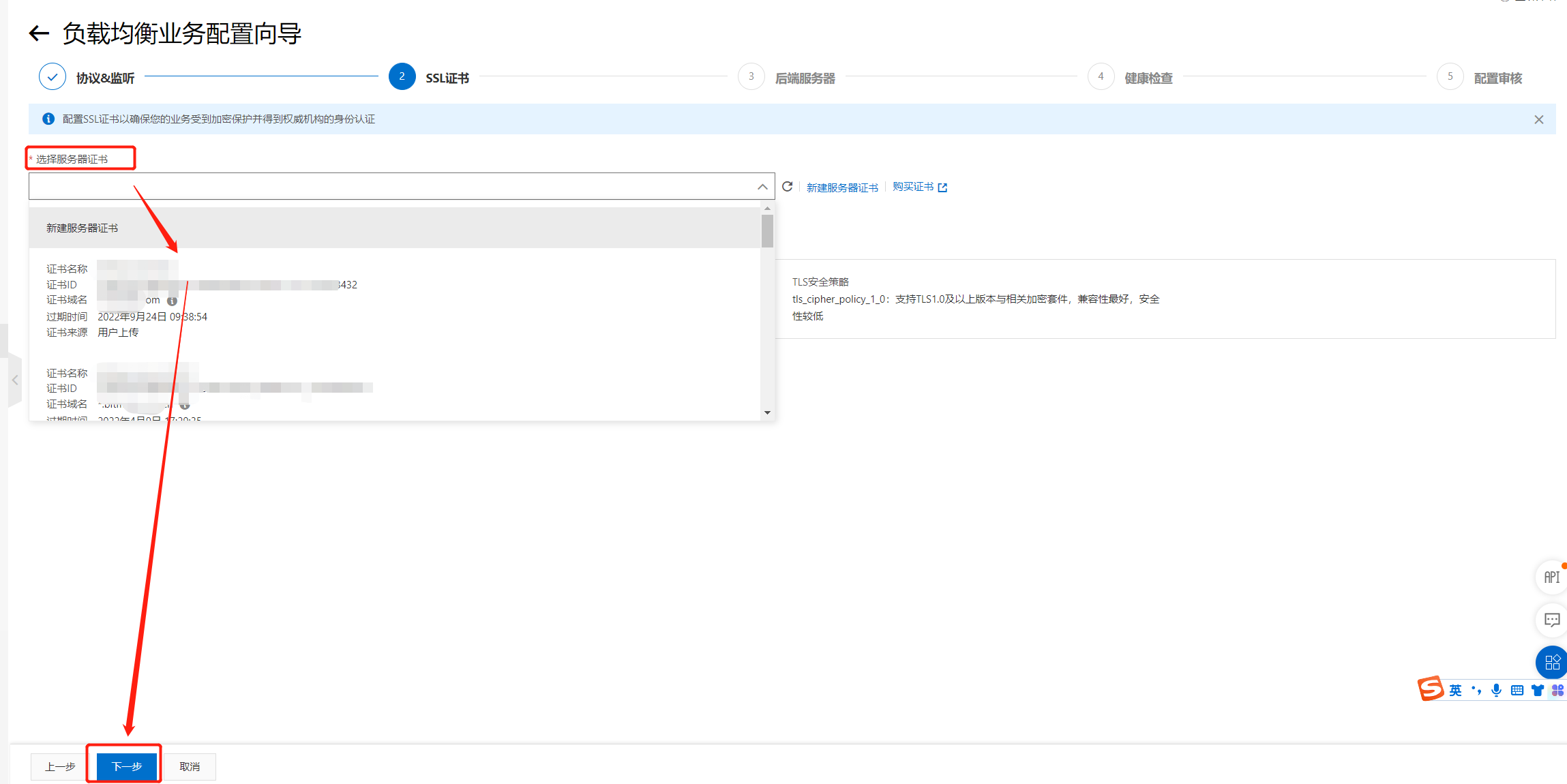Collapse the server certificate dropdown chevron
The height and width of the screenshot is (784, 1567).
click(762, 187)
